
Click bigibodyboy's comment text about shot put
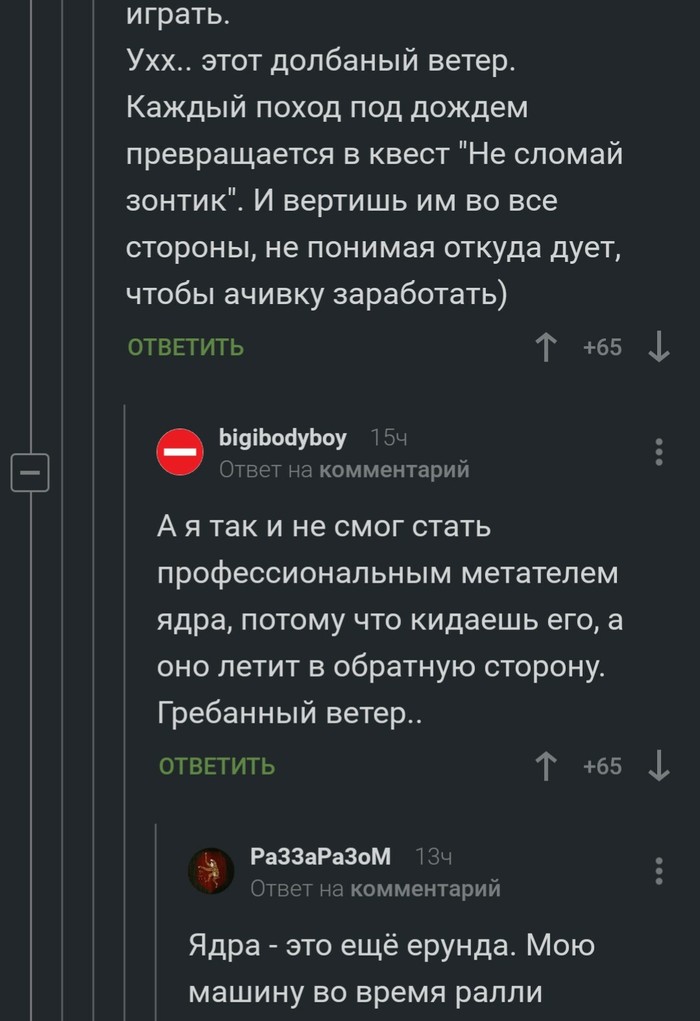pyautogui.click(x=390, y=620)
